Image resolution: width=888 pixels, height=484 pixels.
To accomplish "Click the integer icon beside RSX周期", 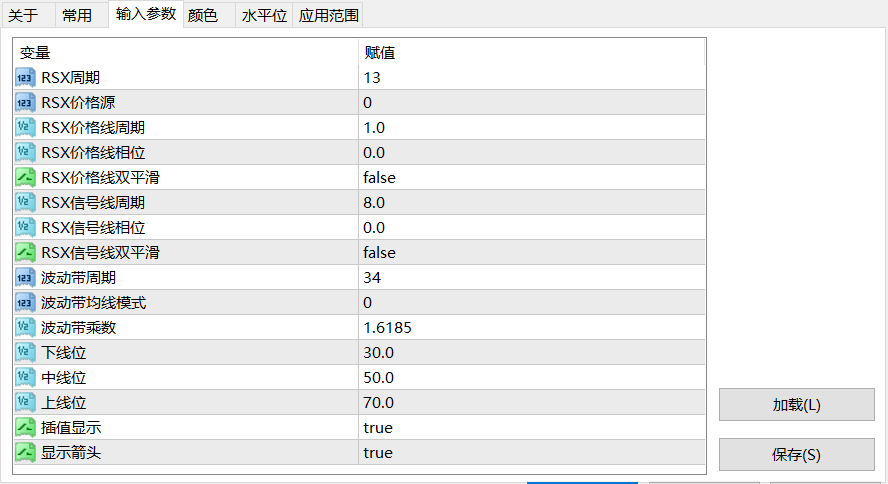I will pos(25,78).
